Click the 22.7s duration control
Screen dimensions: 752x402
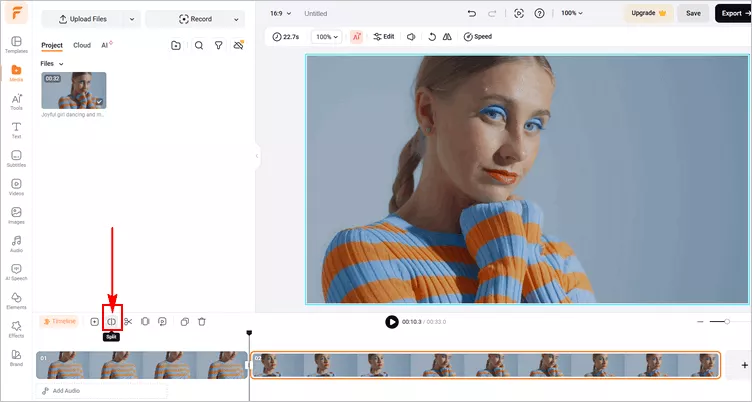point(286,36)
